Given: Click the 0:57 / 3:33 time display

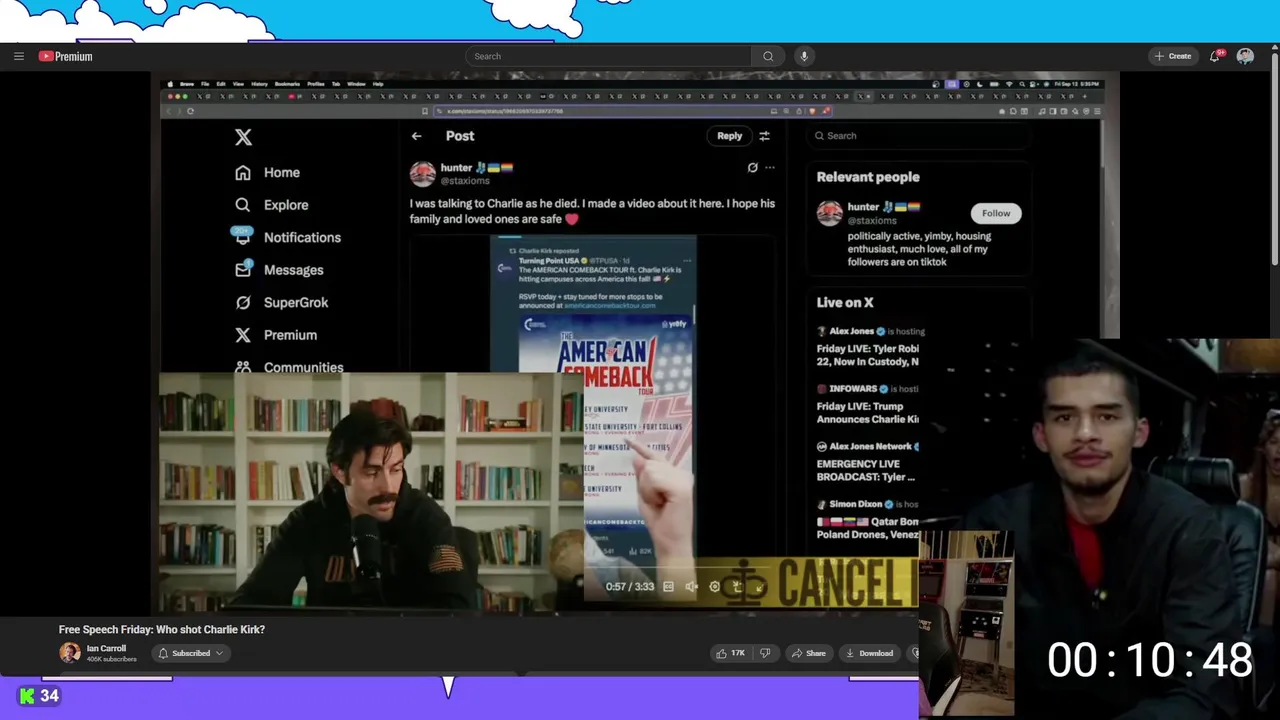Looking at the screenshot, I should coord(629,587).
